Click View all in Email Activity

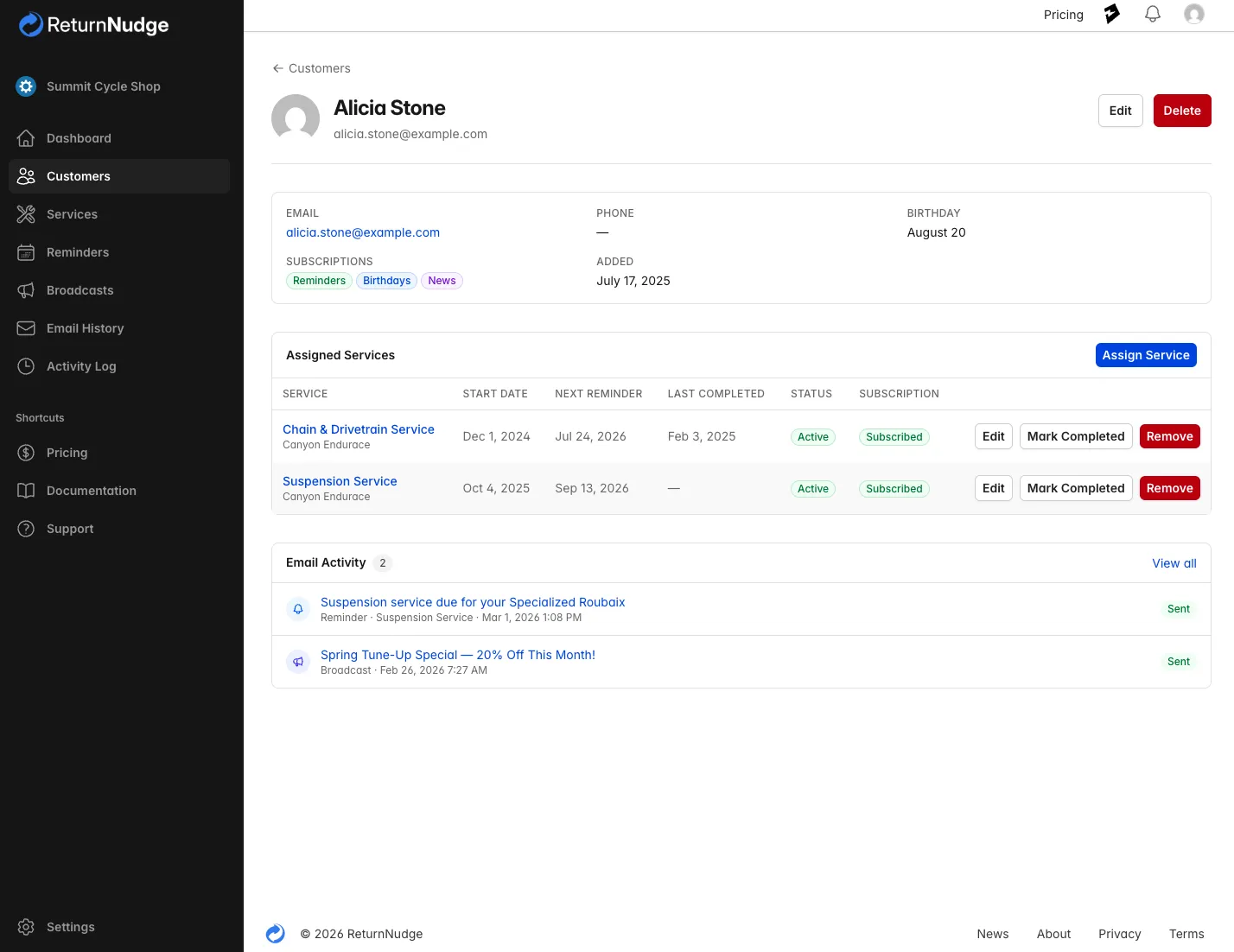pyautogui.click(x=1174, y=563)
